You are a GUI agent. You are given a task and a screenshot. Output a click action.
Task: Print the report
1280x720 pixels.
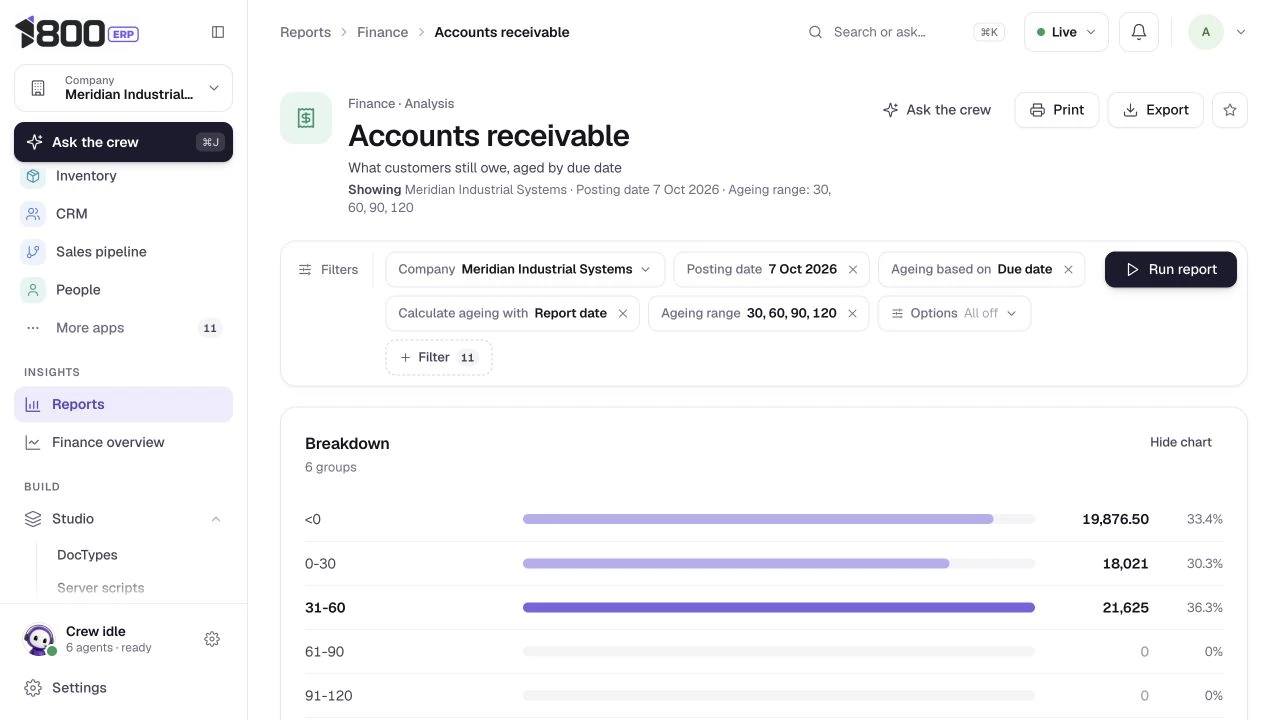(x=1057, y=110)
